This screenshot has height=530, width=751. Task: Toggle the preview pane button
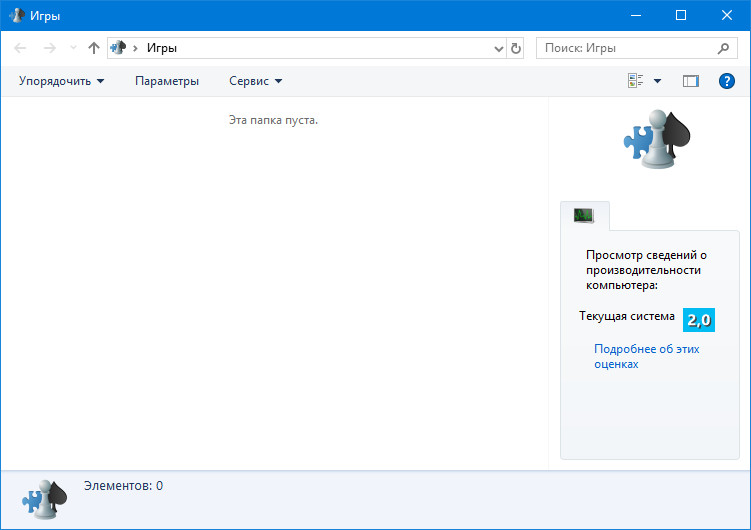tap(691, 81)
